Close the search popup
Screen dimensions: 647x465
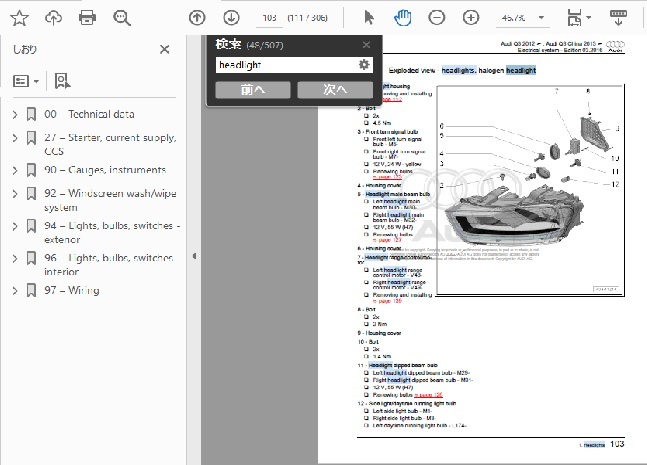[366, 45]
